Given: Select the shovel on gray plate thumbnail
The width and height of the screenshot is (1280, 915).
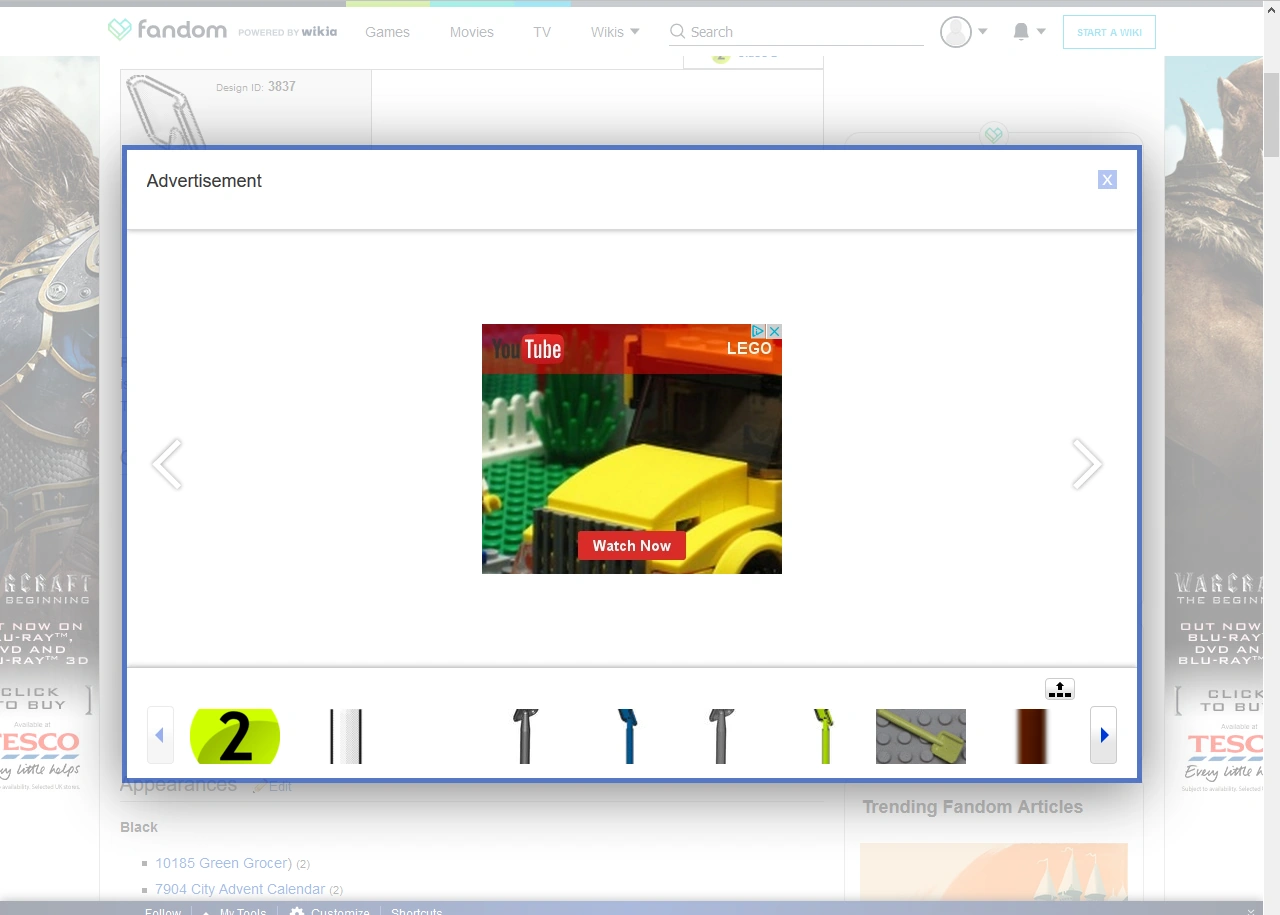Looking at the screenshot, I should click(x=920, y=736).
